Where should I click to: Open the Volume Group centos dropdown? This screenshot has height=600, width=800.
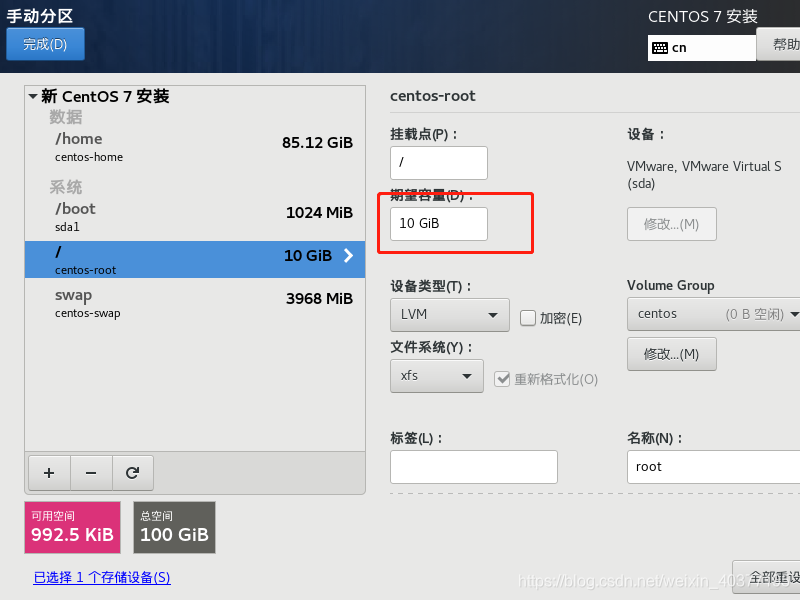tap(712, 313)
